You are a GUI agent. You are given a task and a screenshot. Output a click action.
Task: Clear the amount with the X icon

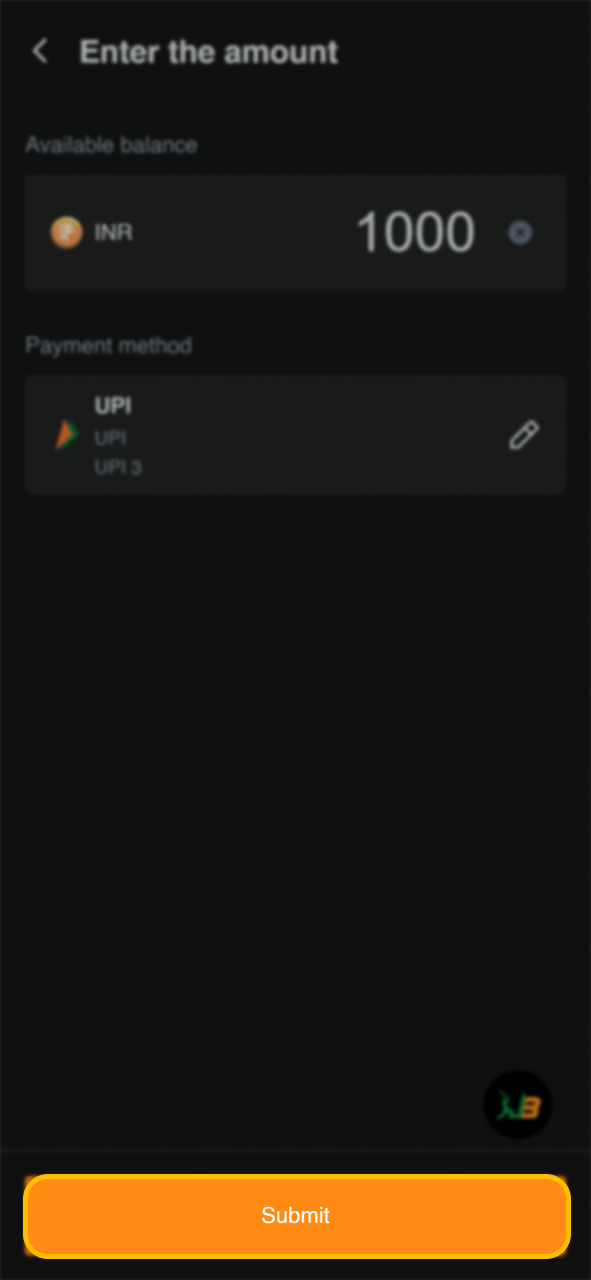tap(520, 233)
